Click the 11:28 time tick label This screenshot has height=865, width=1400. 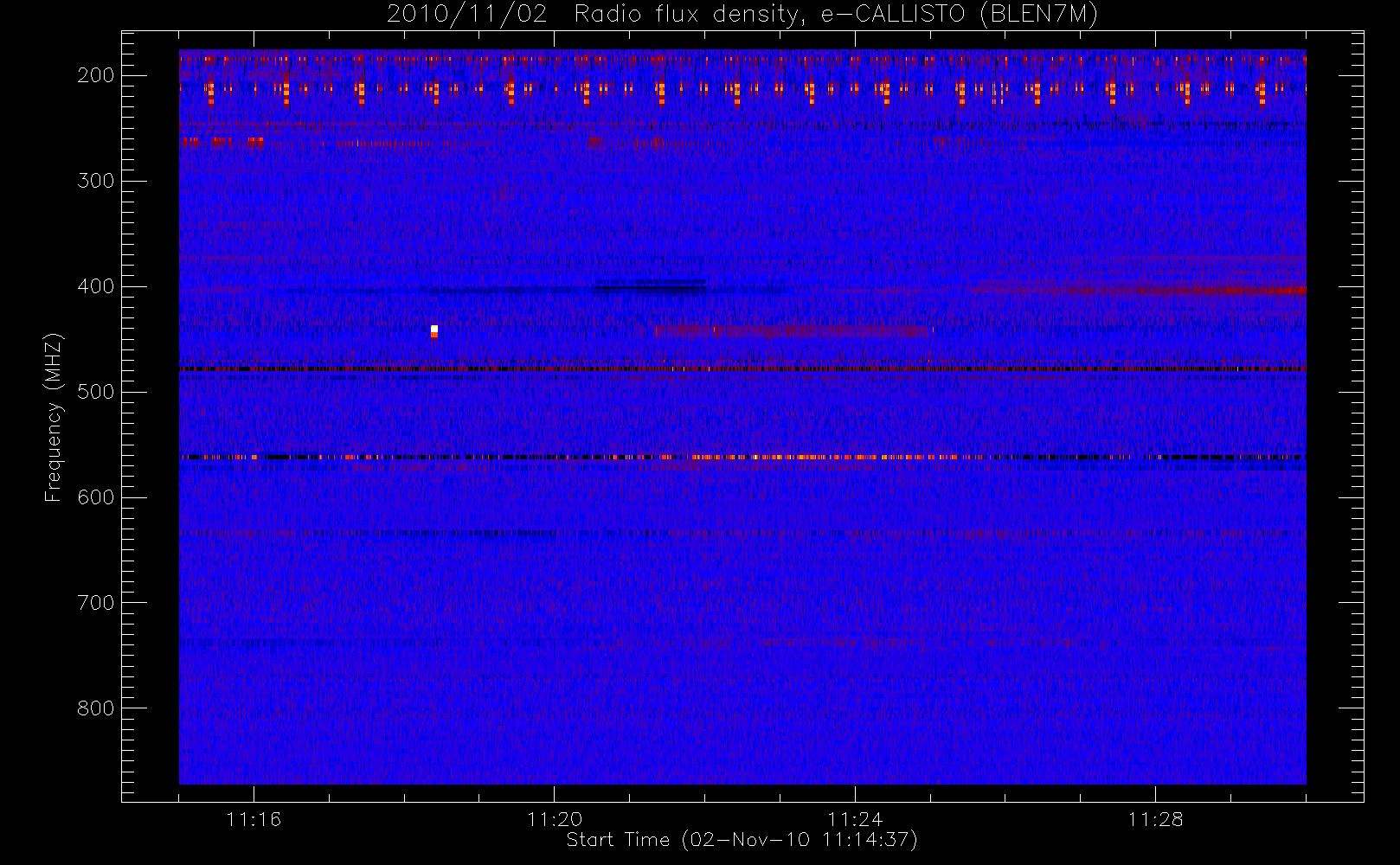[1155, 819]
